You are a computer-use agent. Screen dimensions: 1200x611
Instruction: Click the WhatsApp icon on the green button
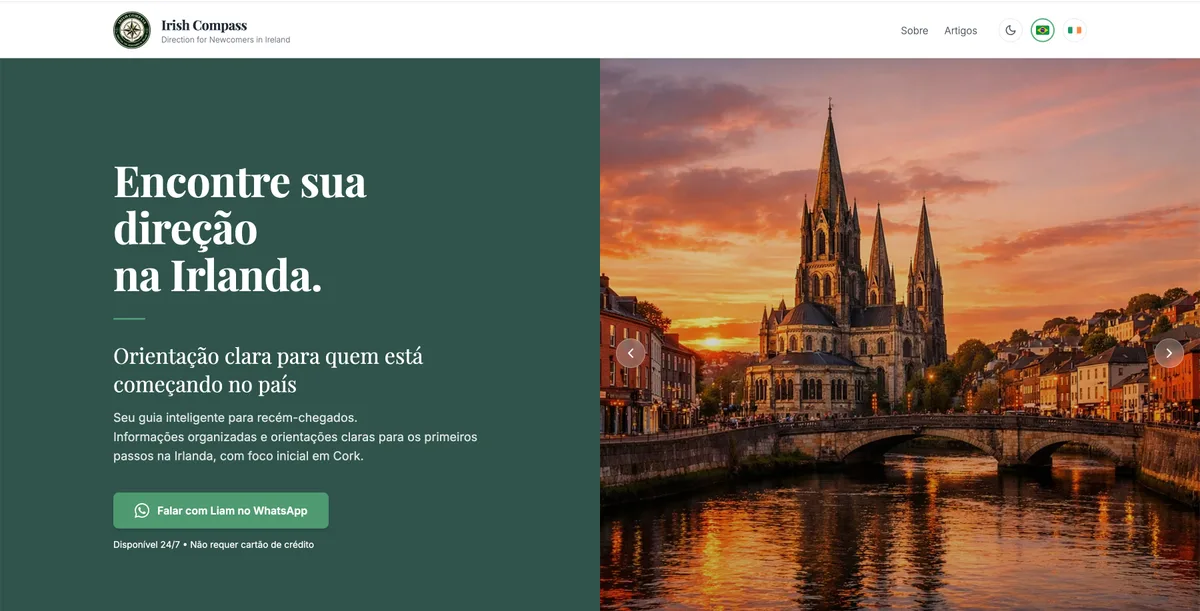(141, 510)
